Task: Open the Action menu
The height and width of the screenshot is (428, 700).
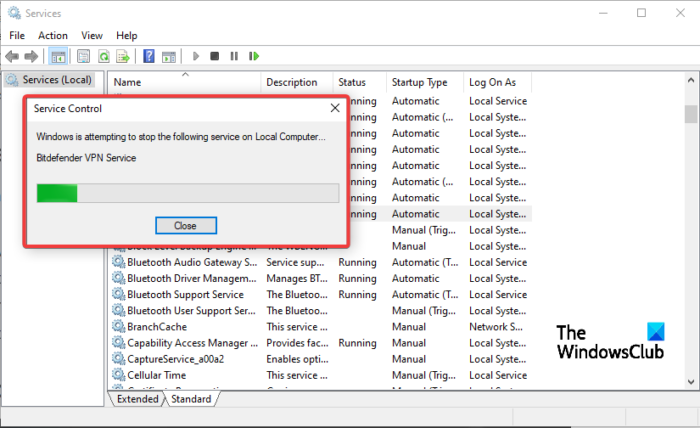Action: coord(53,35)
